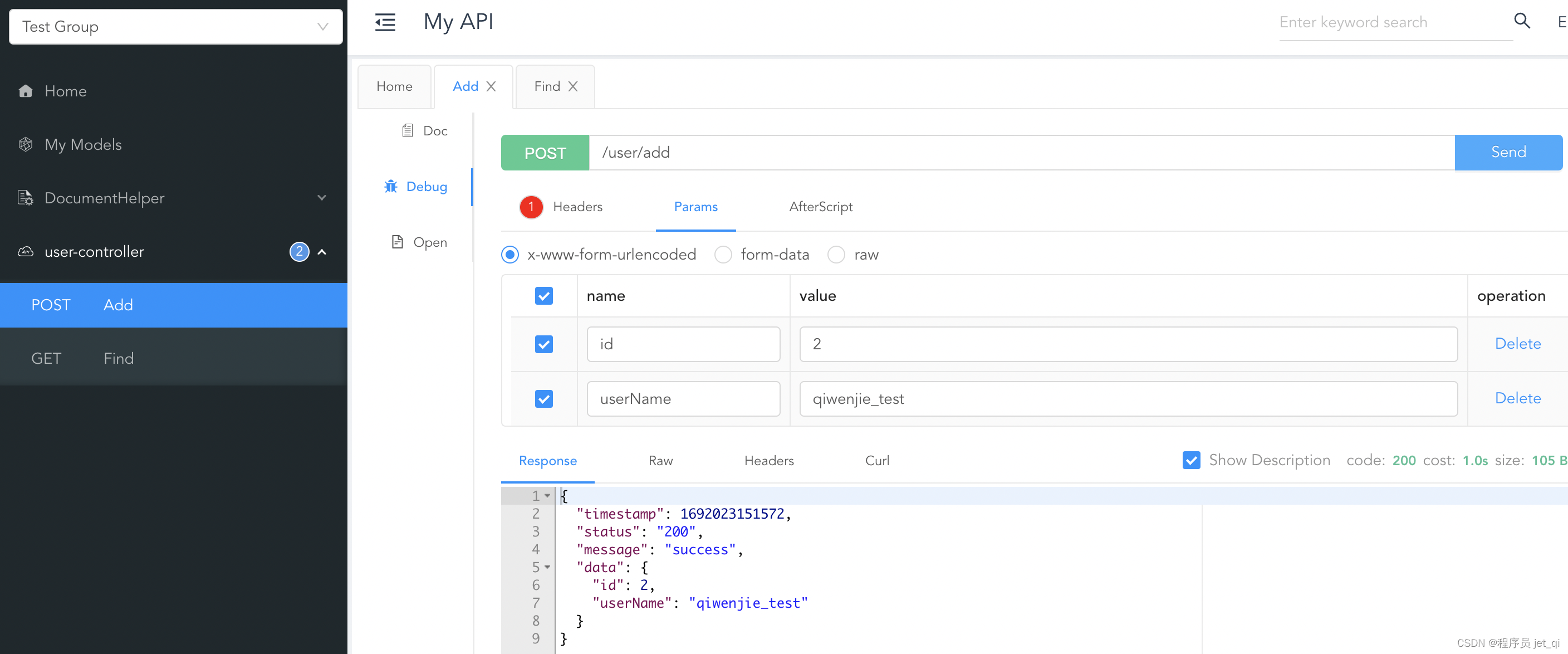Click the Home icon in sidebar
This screenshot has width=1568, height=654.
(x=26, y=90)
